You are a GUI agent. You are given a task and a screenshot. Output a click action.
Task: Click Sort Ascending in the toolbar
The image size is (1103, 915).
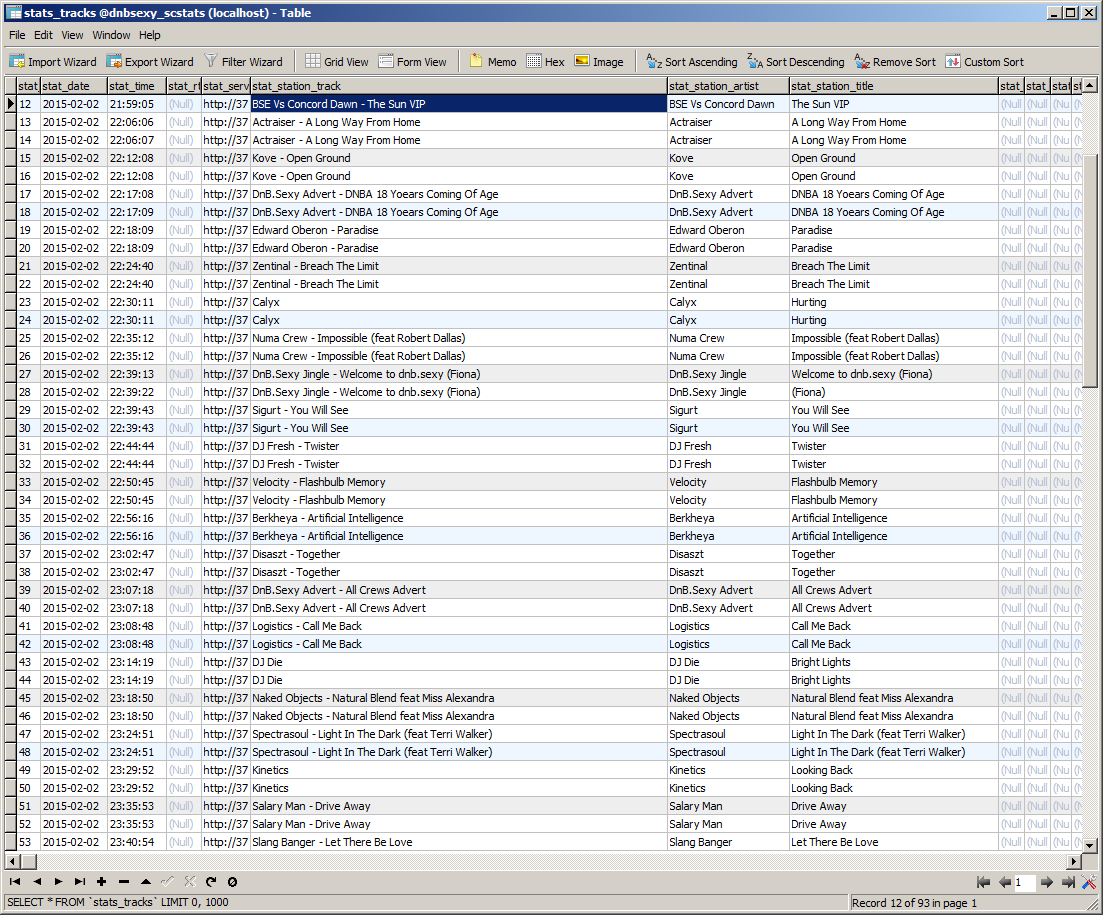tap(691, 62)
